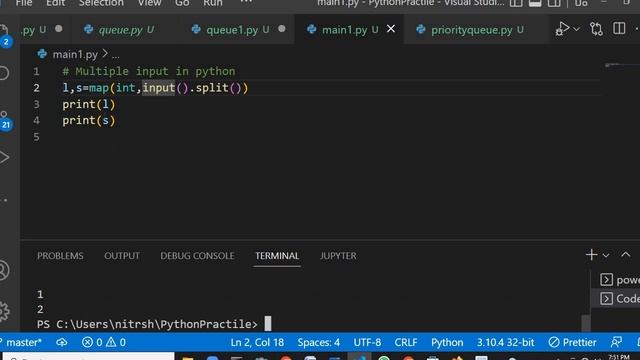Open the launch profile dropdown beside plus
640x360 pixels.
tap(606, 256)
